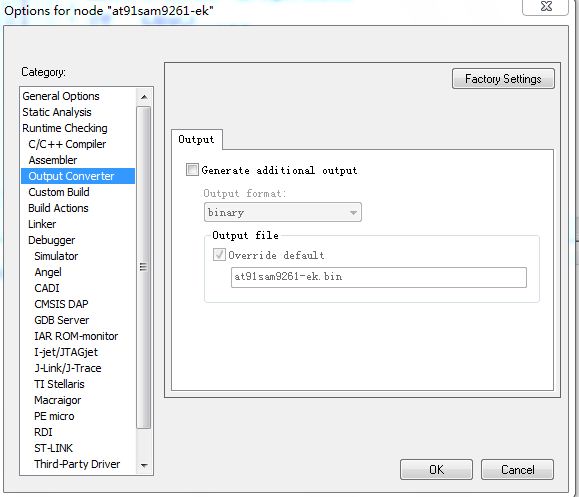
Task: Open the Output format binary dropdown
Action: click(282, 212)
